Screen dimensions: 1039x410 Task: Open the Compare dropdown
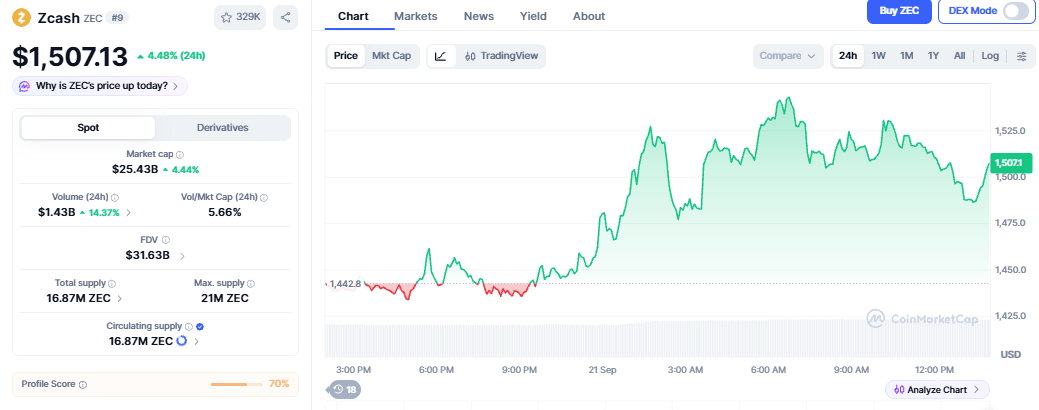pos(788,56)
